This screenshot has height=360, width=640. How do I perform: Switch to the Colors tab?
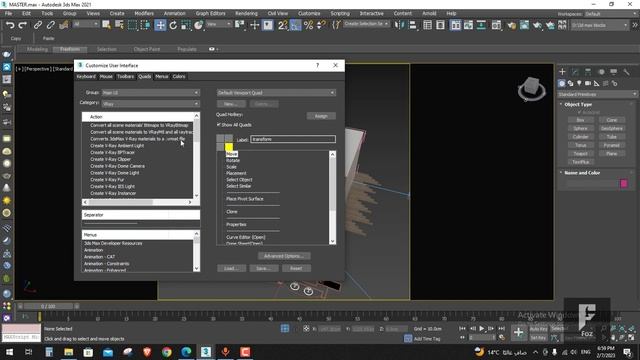pyautogui.click(x=179, y=76)
